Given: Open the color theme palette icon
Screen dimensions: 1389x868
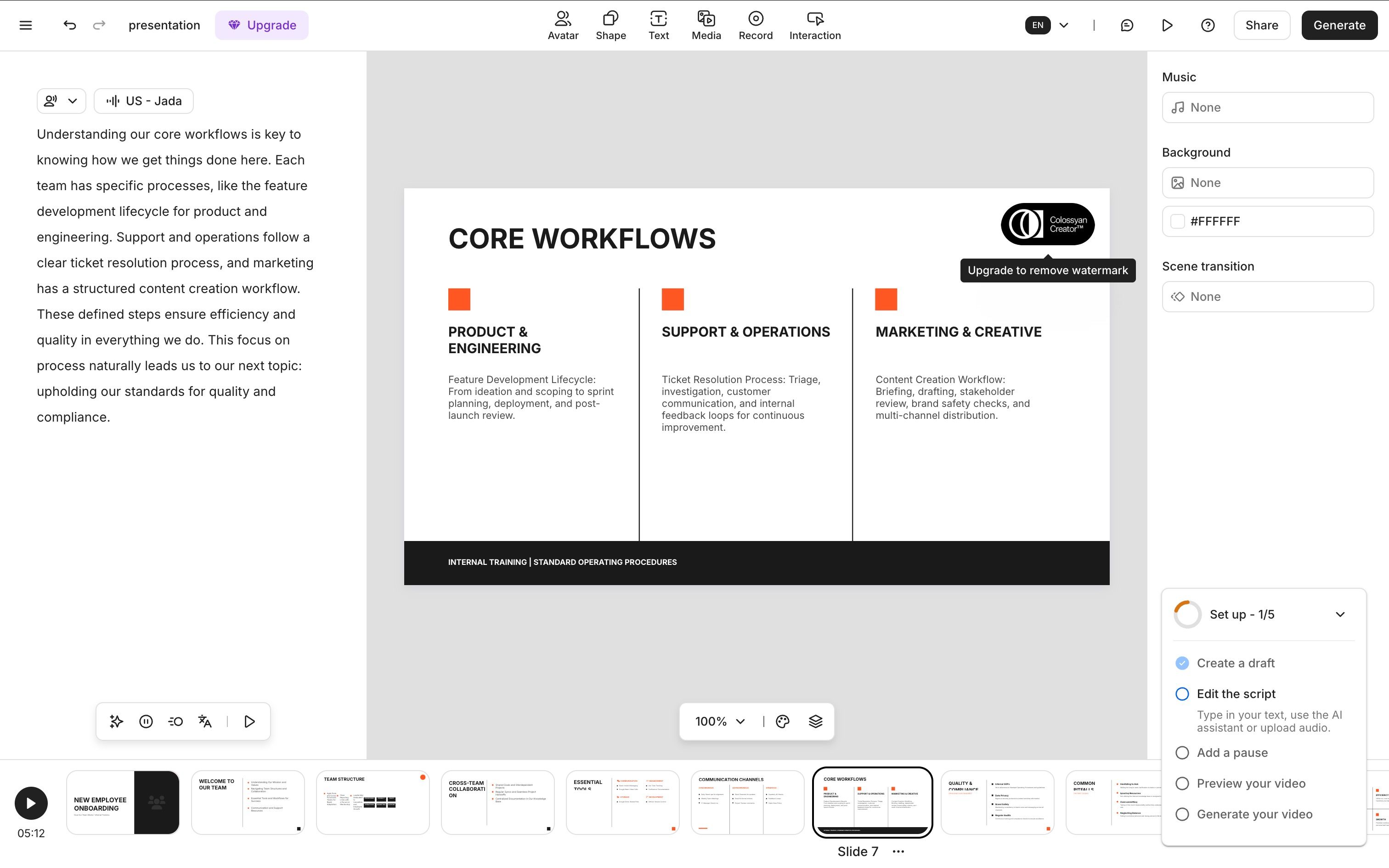Looking at the screenshot, I should (x=782, y=721).
